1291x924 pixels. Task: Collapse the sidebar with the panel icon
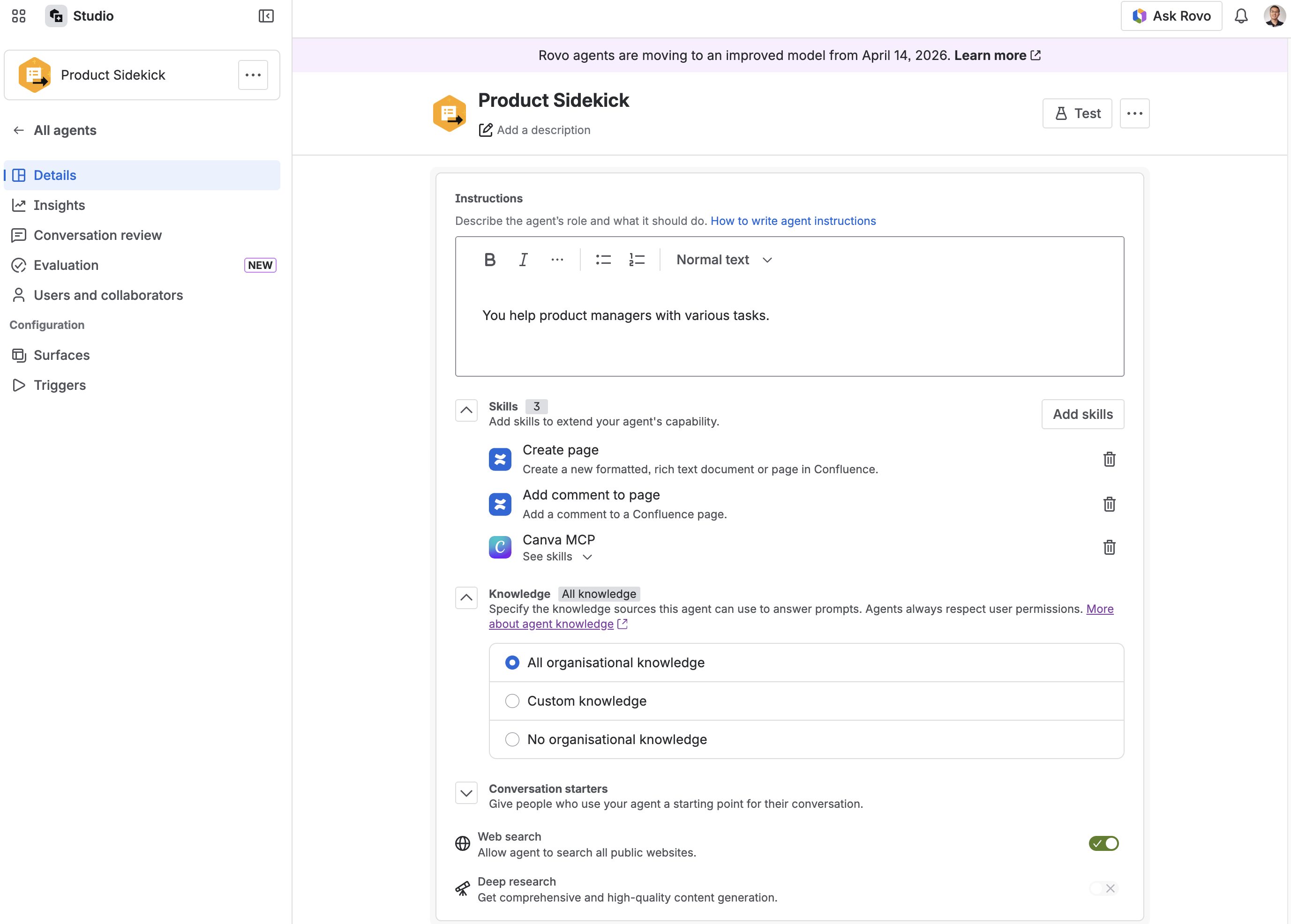click(266, 16)
